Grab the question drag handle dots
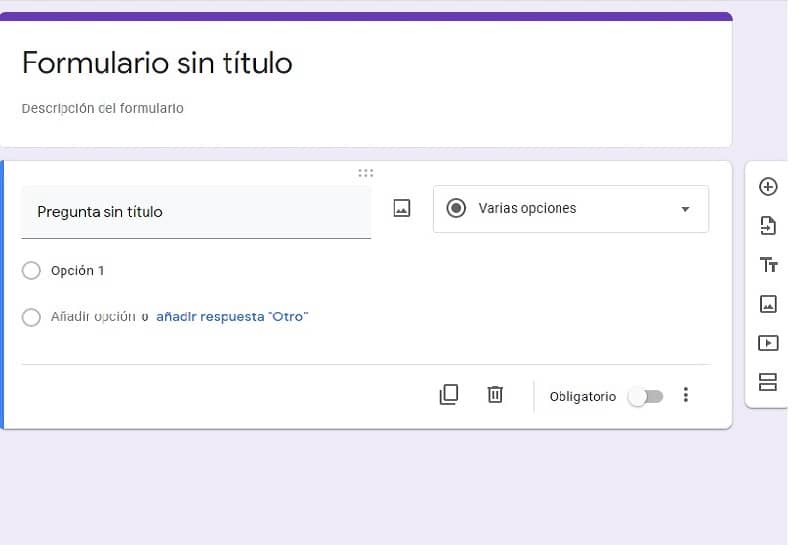 click(x=365, y=173)
